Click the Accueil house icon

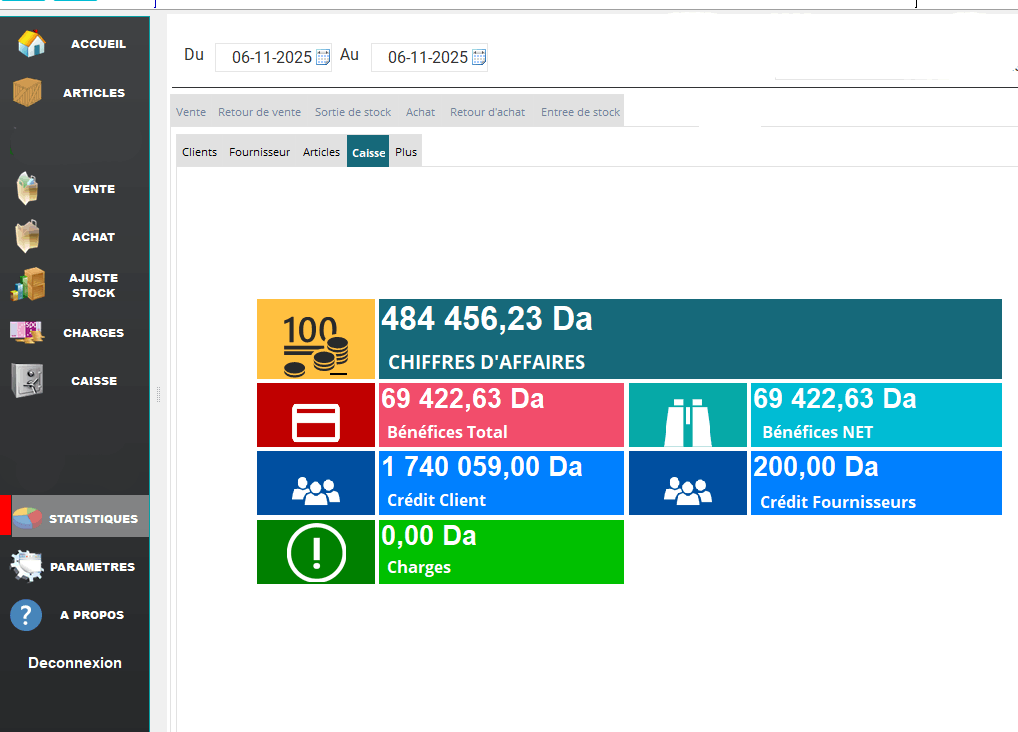point(32,44)
